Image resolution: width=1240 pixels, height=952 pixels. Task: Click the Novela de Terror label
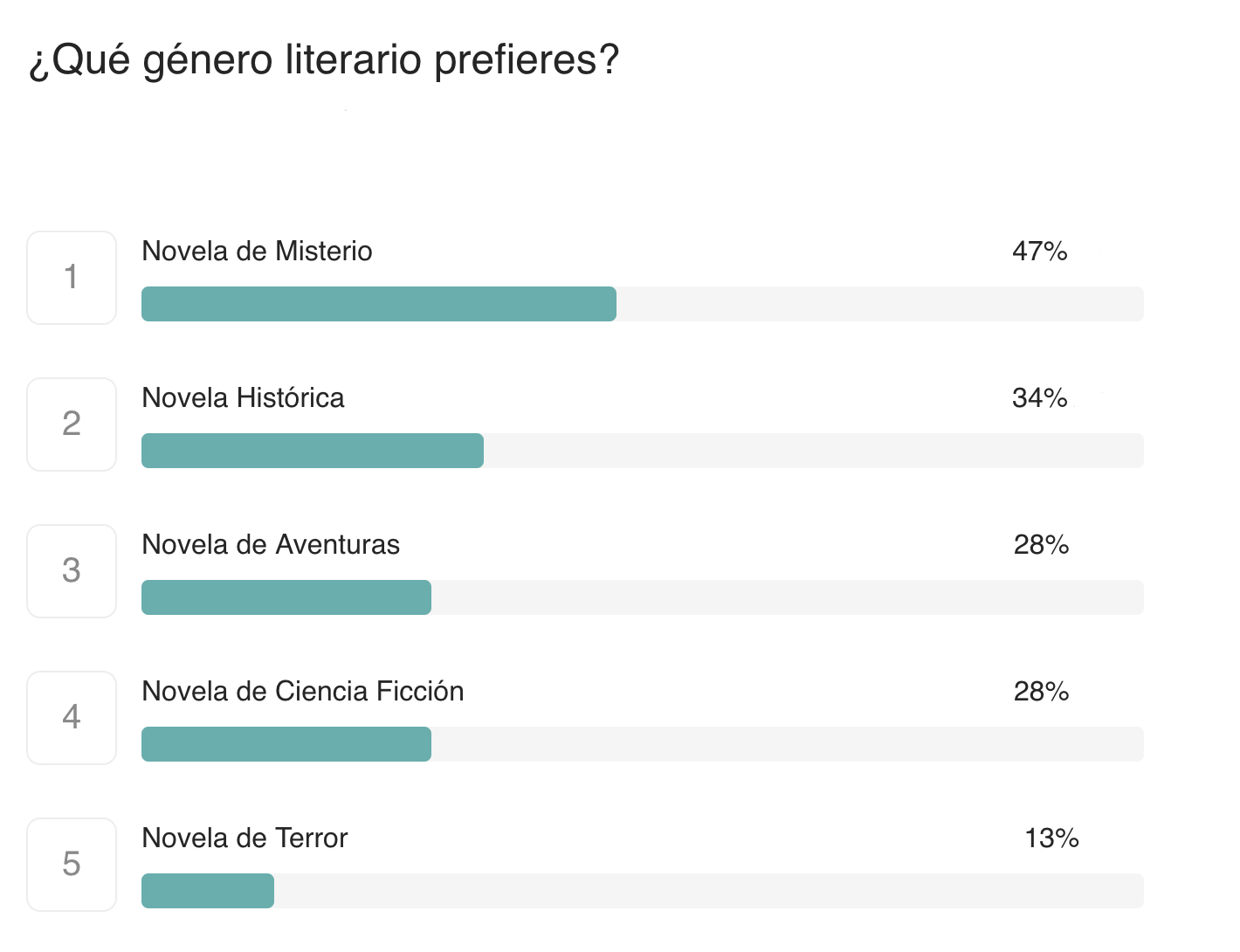click(245, 838)
